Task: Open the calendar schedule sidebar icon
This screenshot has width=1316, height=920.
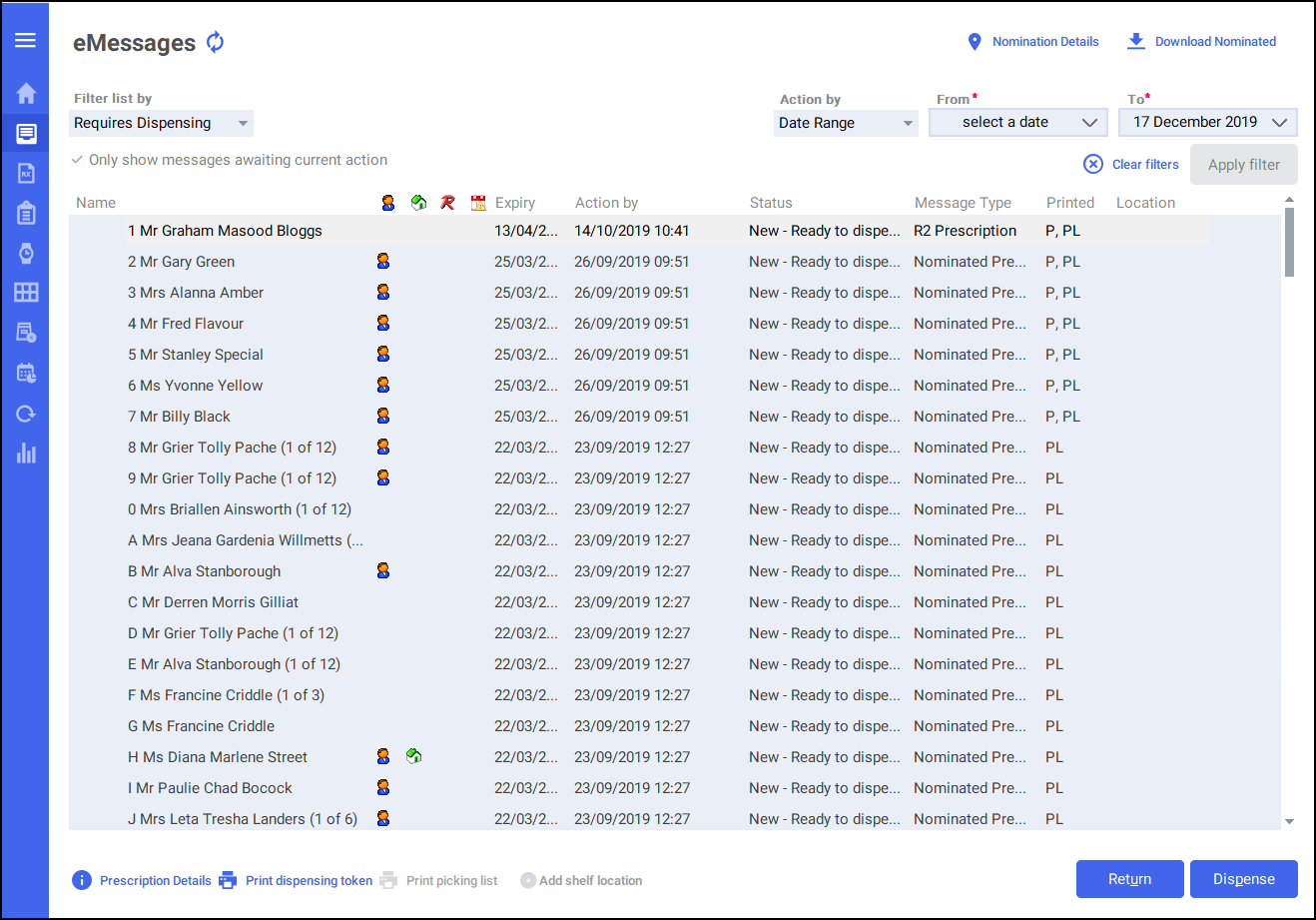Action: coord(26,374)
